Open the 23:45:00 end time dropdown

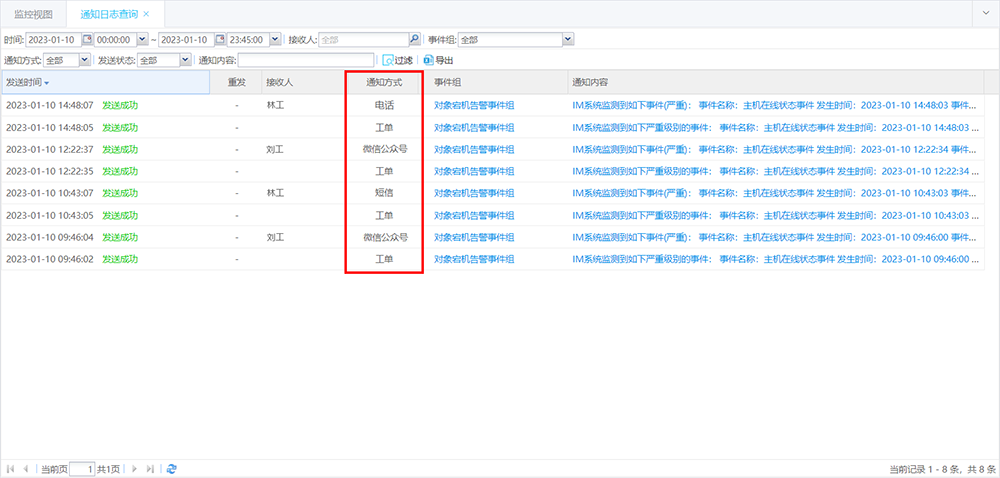[x=275, y=40]
